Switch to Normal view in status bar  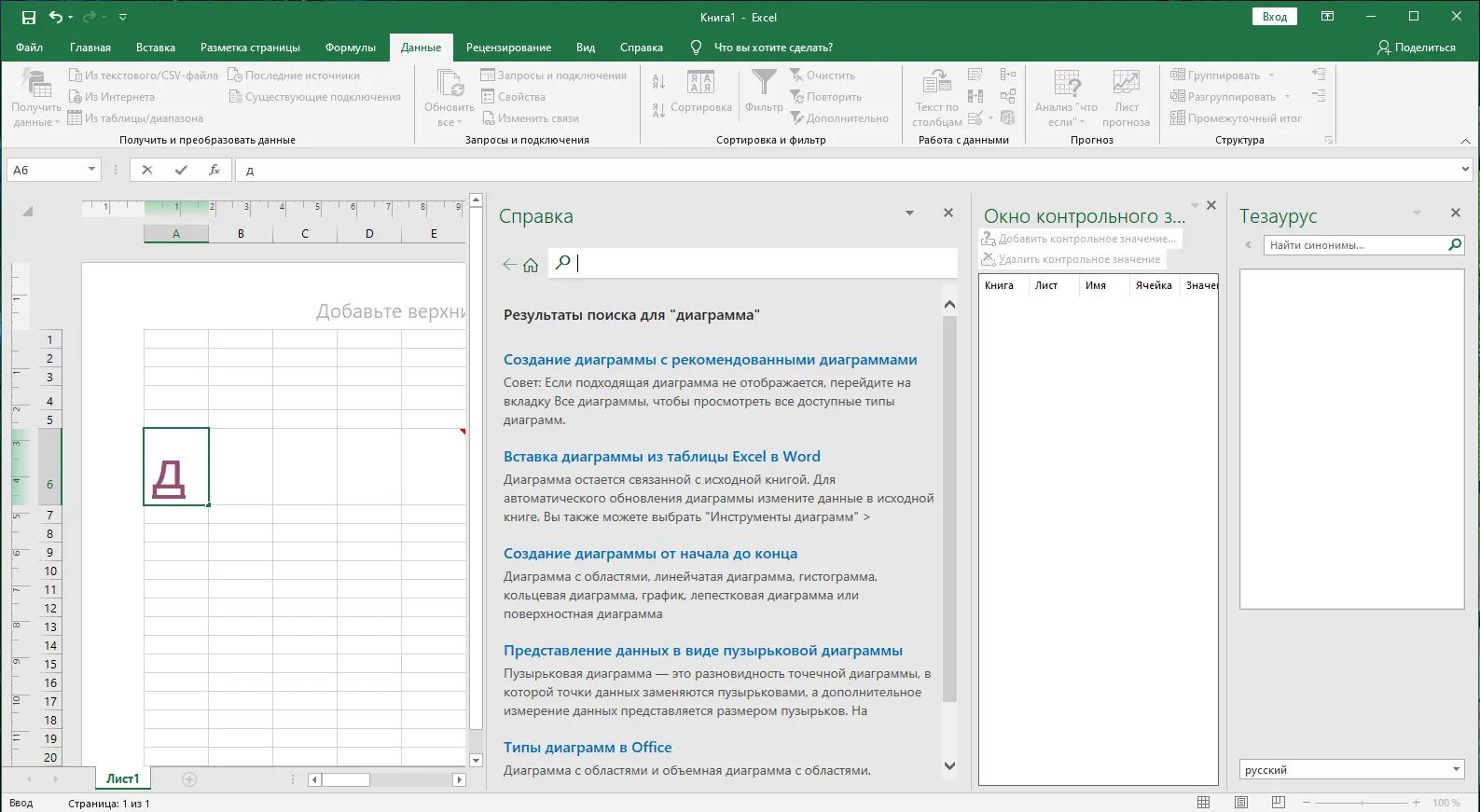tap(1204, 803)
